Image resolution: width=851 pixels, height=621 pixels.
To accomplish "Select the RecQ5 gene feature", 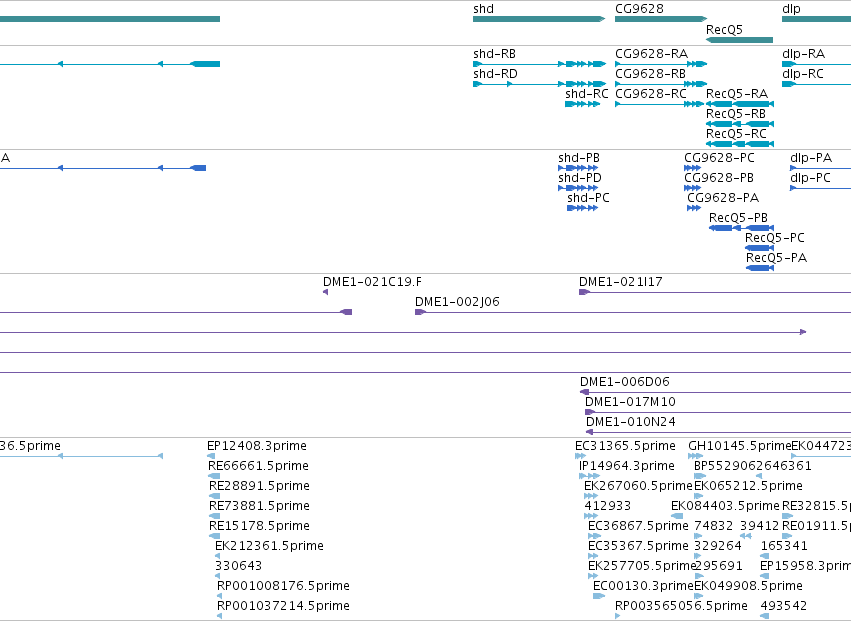I will pyautogui.click(x=739, y=40).
